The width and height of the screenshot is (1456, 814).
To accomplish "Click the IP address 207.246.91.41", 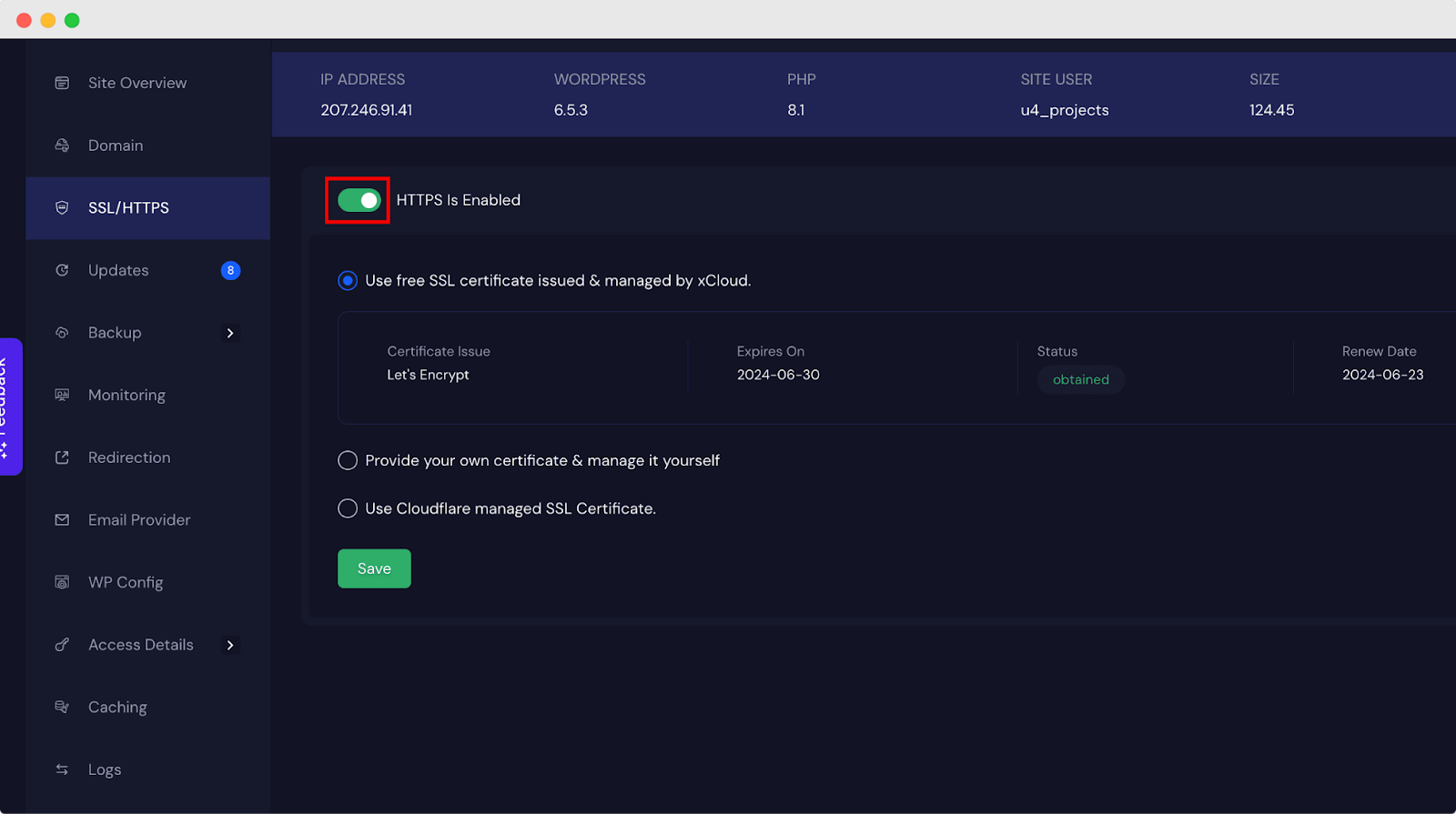I will tap(366, 110).
